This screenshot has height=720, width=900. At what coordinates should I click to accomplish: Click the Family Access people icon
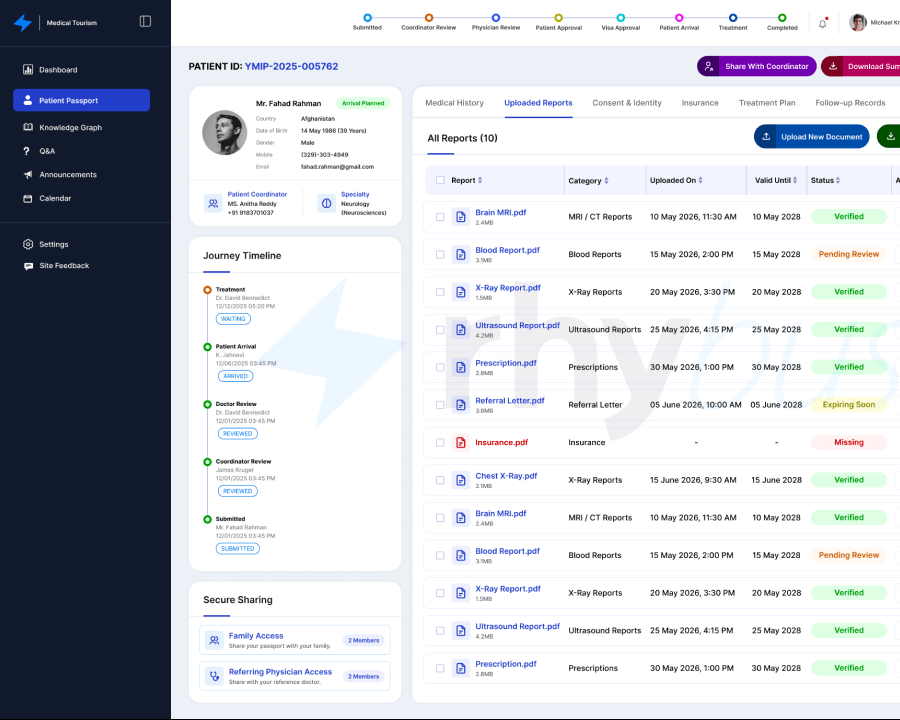214,640
